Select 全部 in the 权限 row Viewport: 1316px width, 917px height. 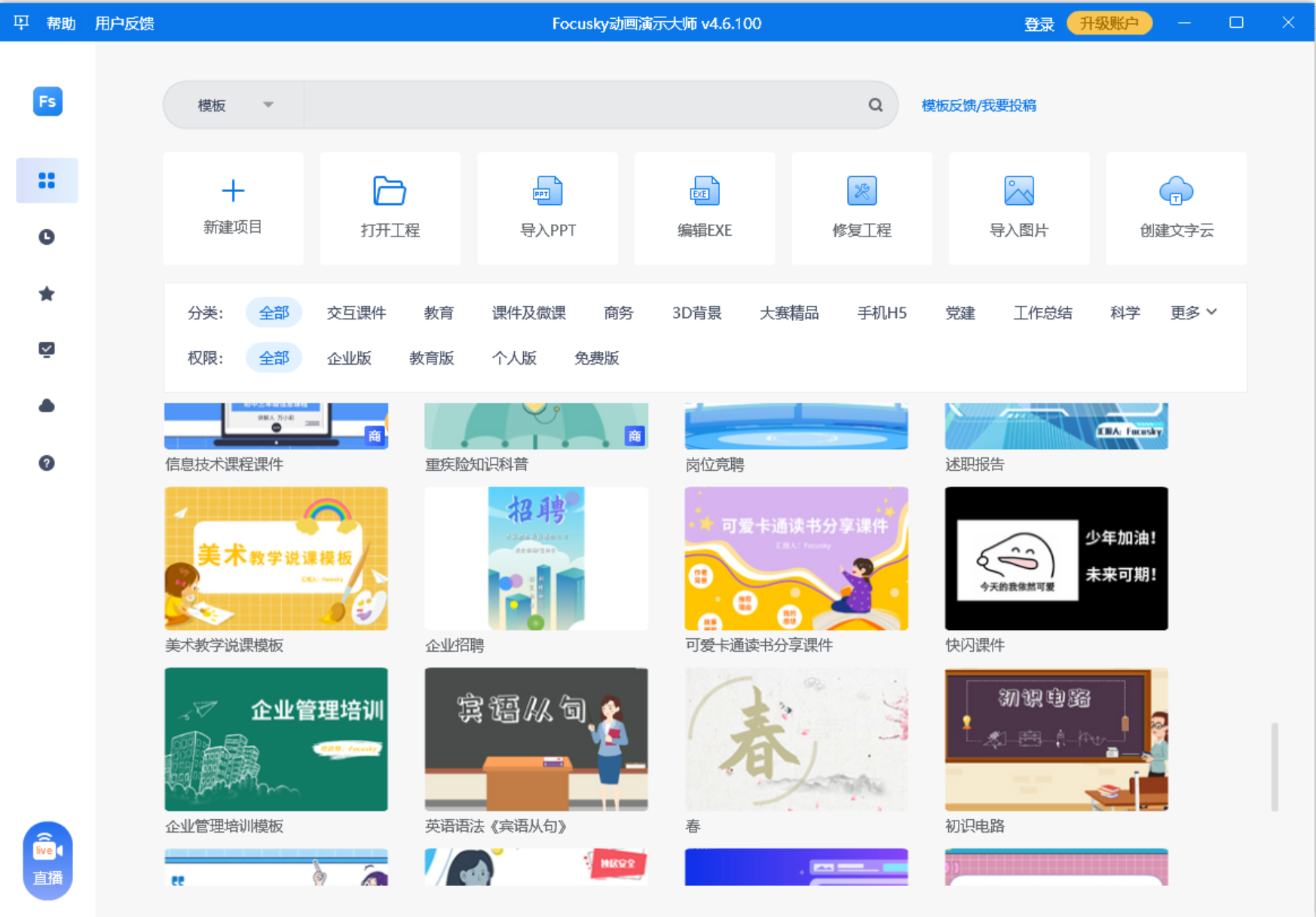tap(274, 358)
